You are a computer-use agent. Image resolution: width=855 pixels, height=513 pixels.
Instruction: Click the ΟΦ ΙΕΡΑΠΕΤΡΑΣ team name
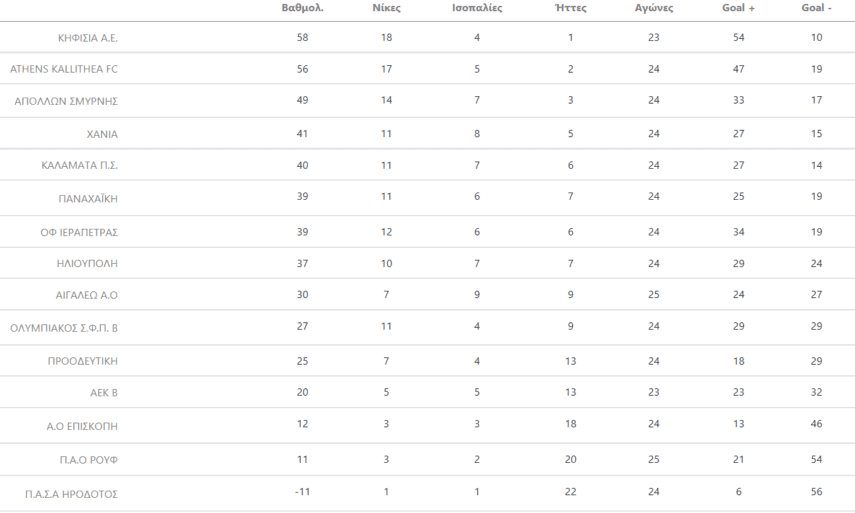(x=79, y=232)
